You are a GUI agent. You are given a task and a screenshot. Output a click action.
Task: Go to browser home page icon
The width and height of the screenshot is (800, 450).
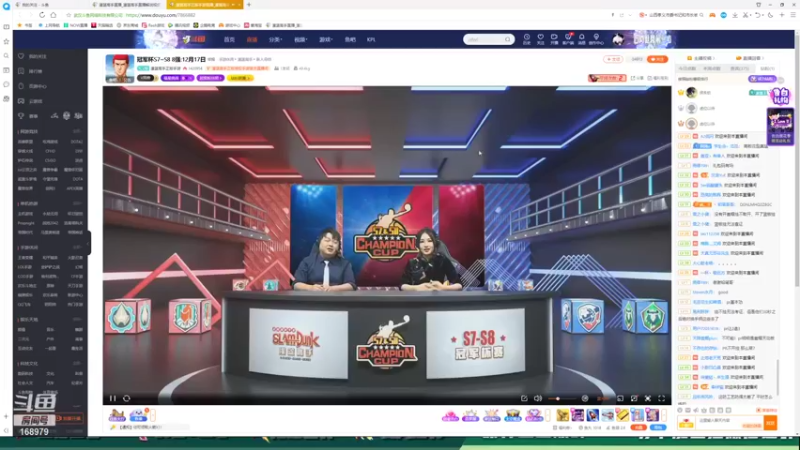point(53,15)
